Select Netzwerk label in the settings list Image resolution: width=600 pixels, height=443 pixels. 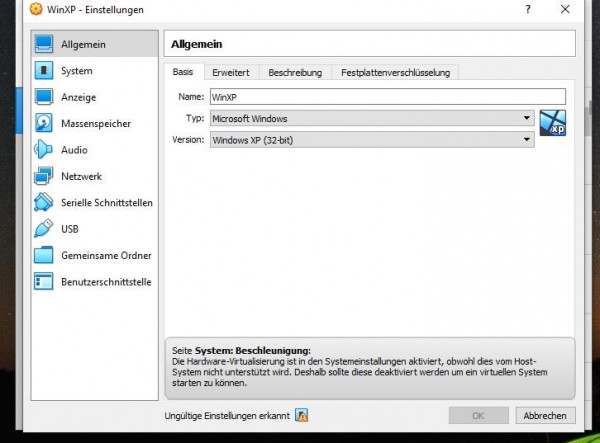[82, 176]
